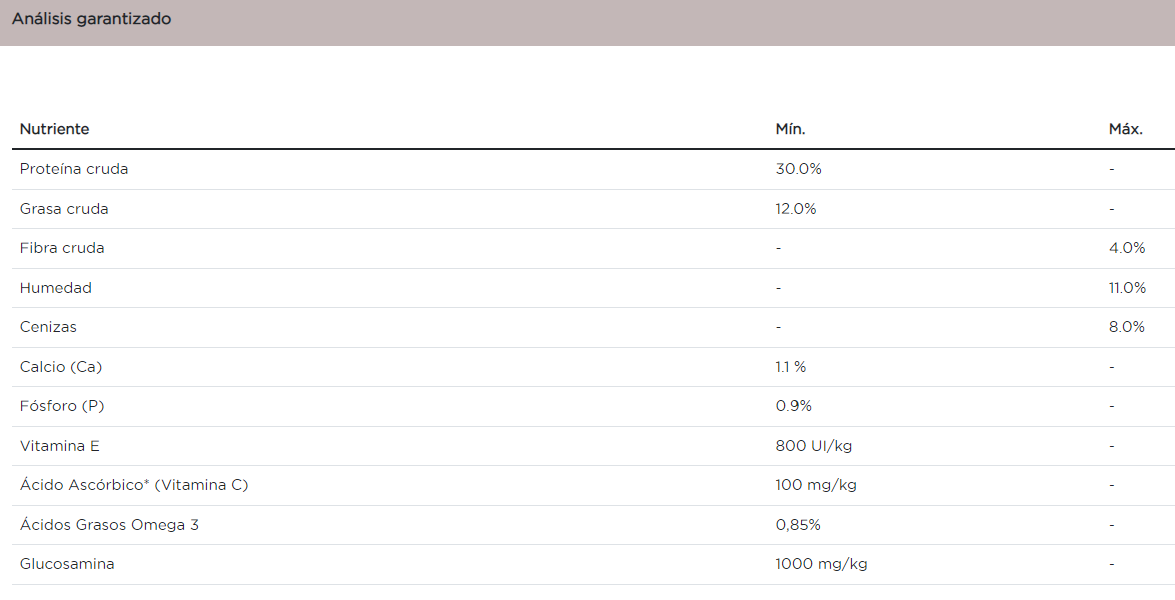Click the 800 UI/kg Vitamina E value

point(813,446)
